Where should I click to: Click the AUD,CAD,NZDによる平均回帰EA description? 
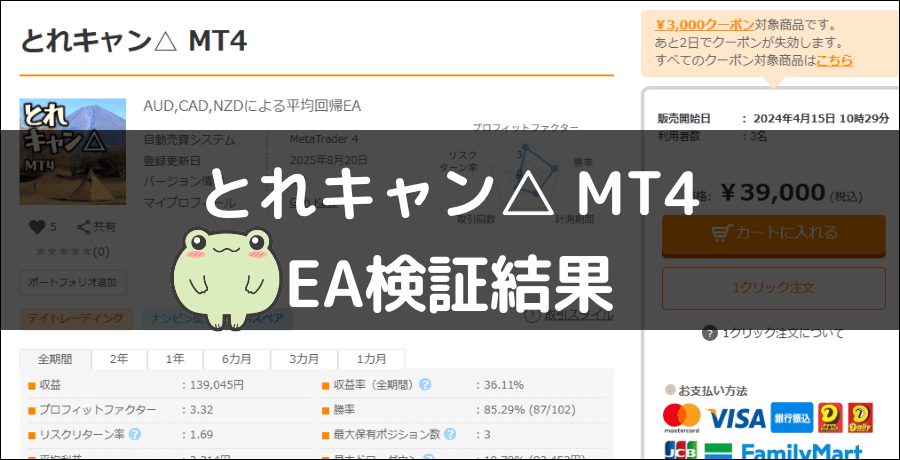(x=252, y=106)
